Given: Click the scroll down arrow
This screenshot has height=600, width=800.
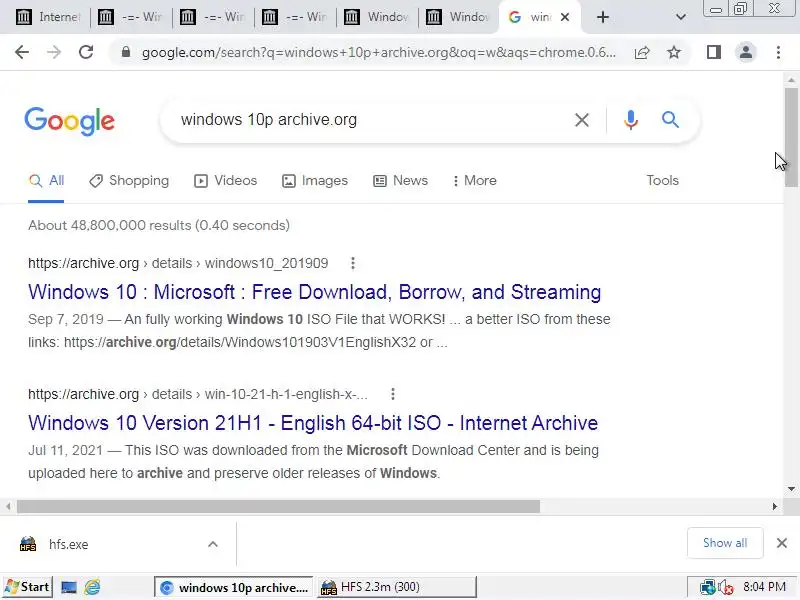Looking at the screenshot, I should click(791, 489).
